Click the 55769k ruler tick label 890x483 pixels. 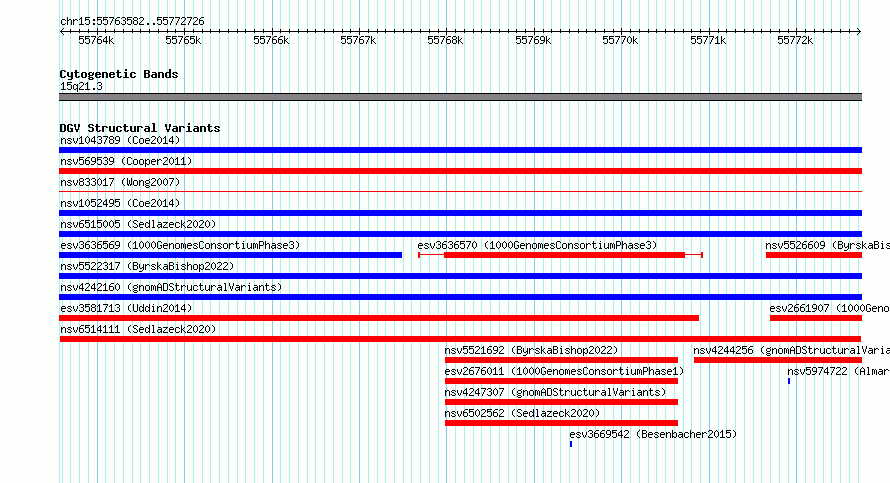[x=533, y=40]
